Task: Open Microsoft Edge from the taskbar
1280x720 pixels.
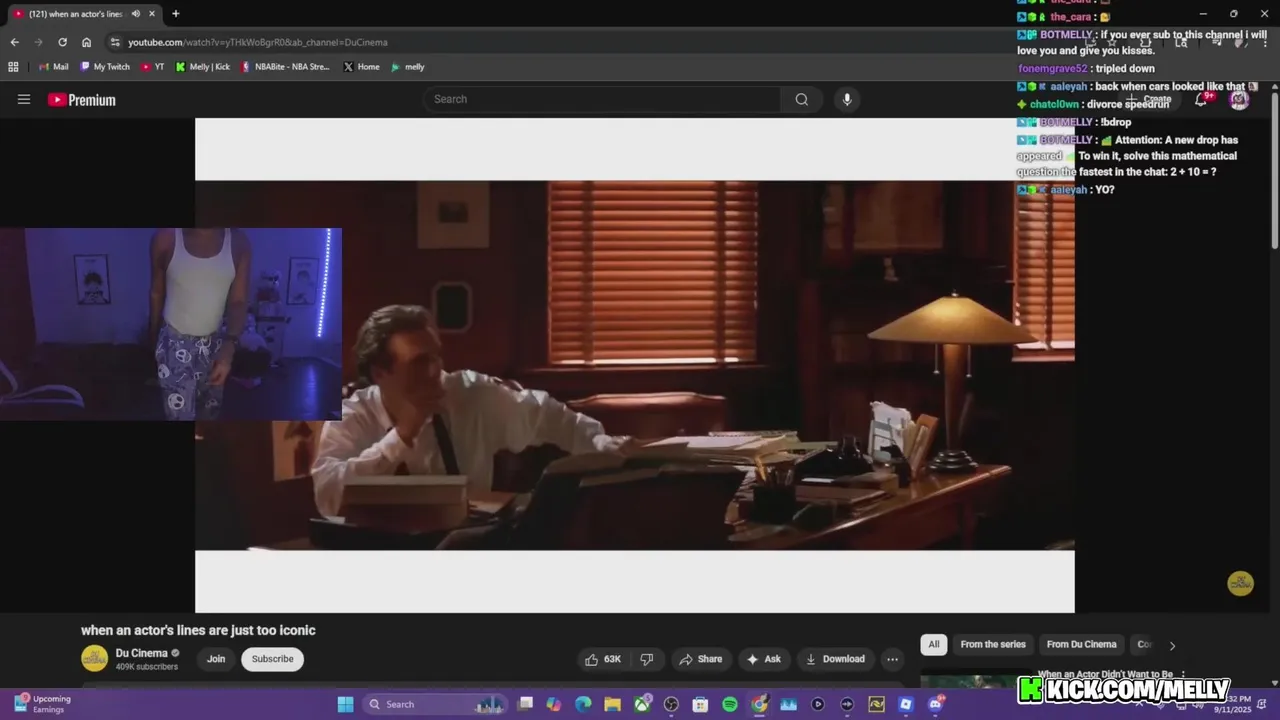Action: tap(583, 704)
